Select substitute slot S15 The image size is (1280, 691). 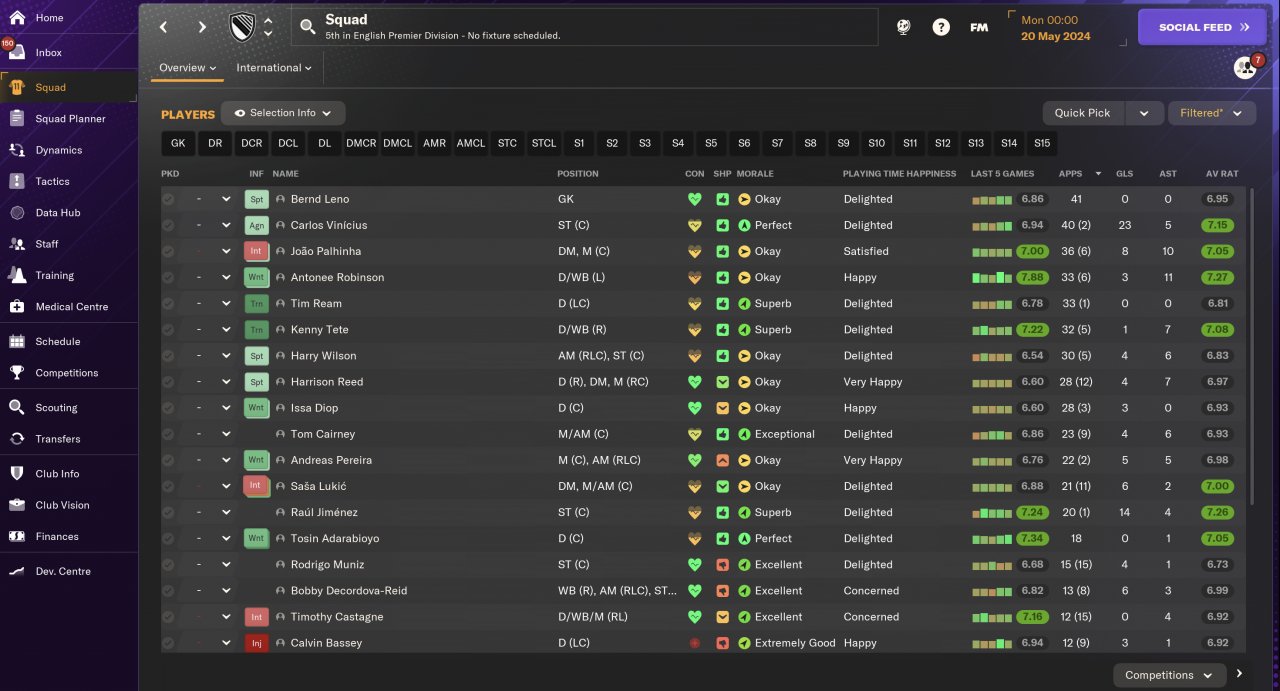[1042, 143]
